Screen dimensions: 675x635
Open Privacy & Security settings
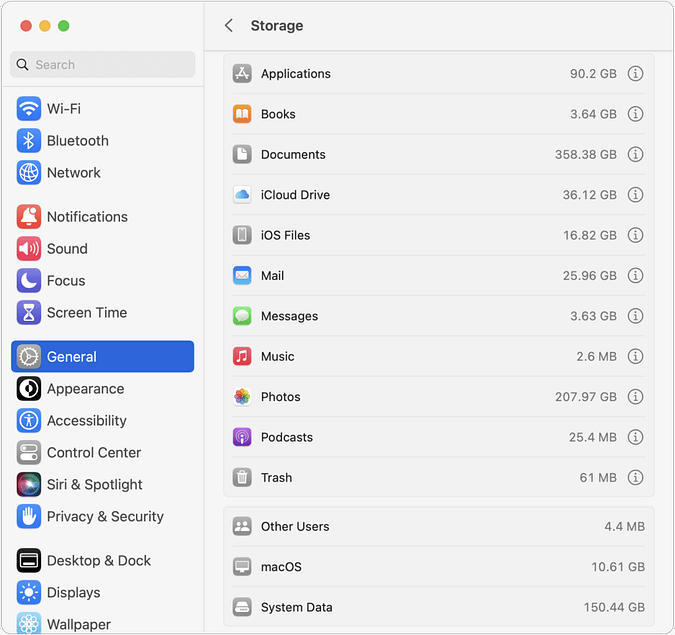point(104,517)
